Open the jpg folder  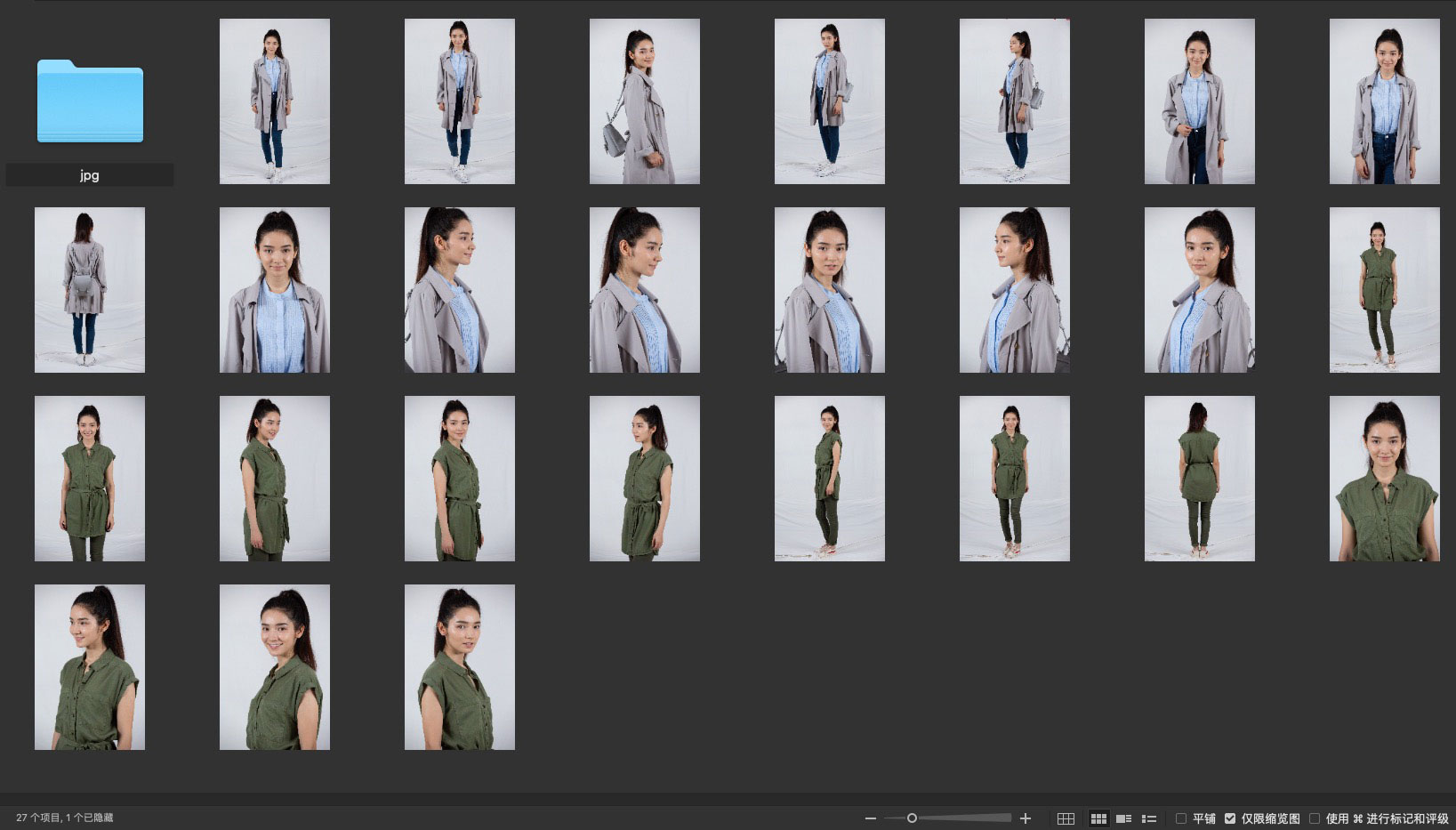coord(90,101)
